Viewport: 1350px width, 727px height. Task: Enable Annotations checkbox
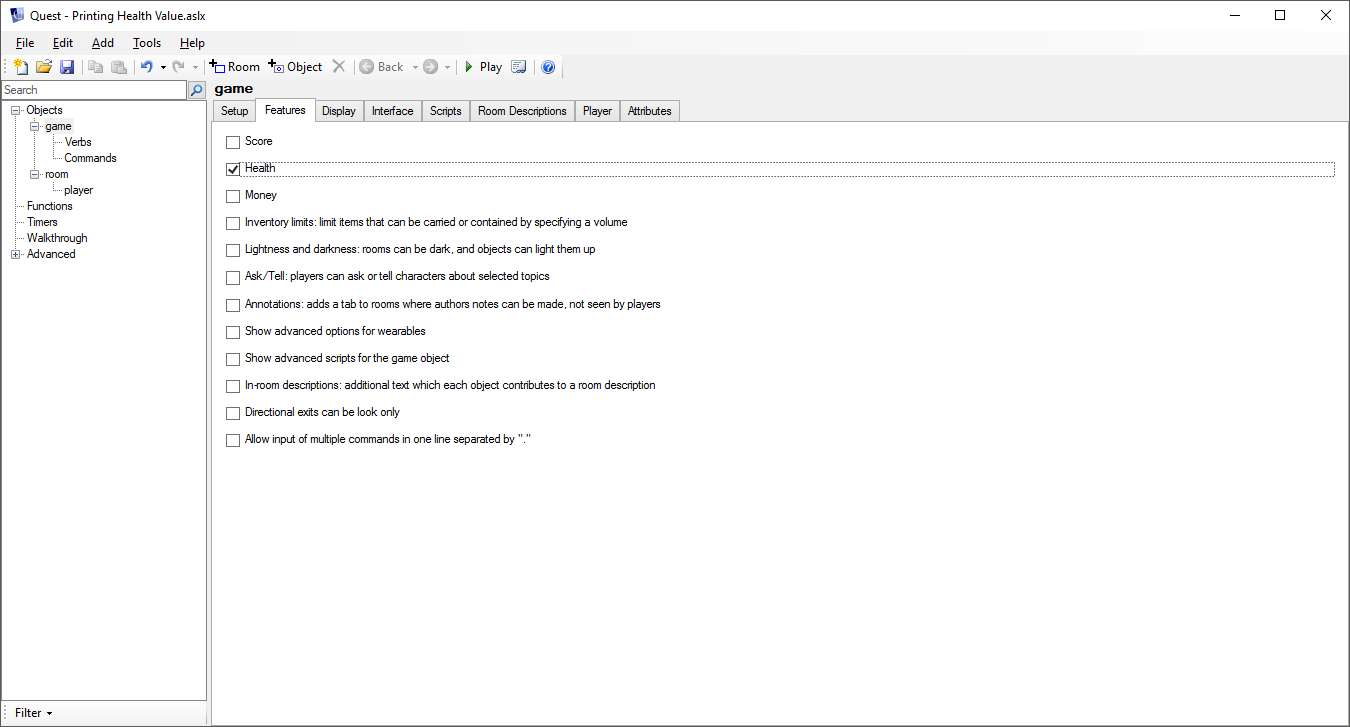pos(233,305)
